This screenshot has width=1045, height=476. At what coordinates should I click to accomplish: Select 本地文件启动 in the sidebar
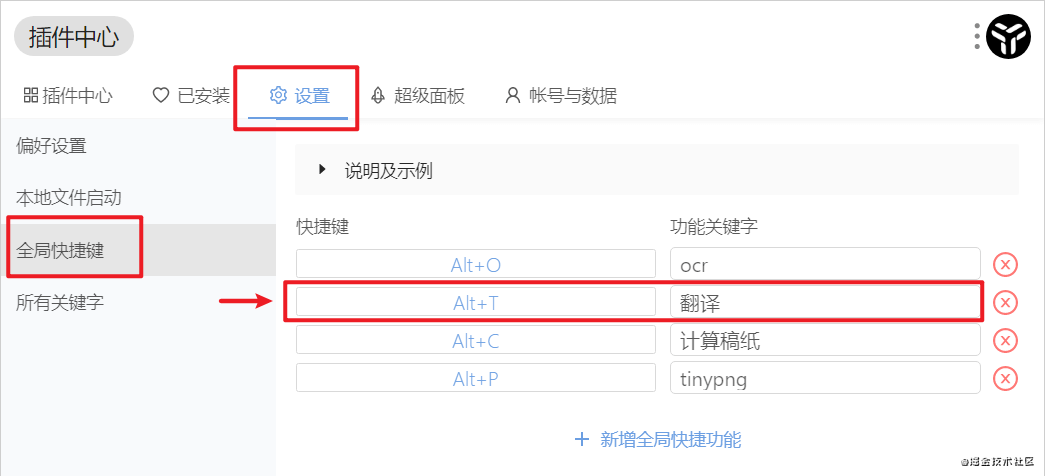click(x=69, y=198)
